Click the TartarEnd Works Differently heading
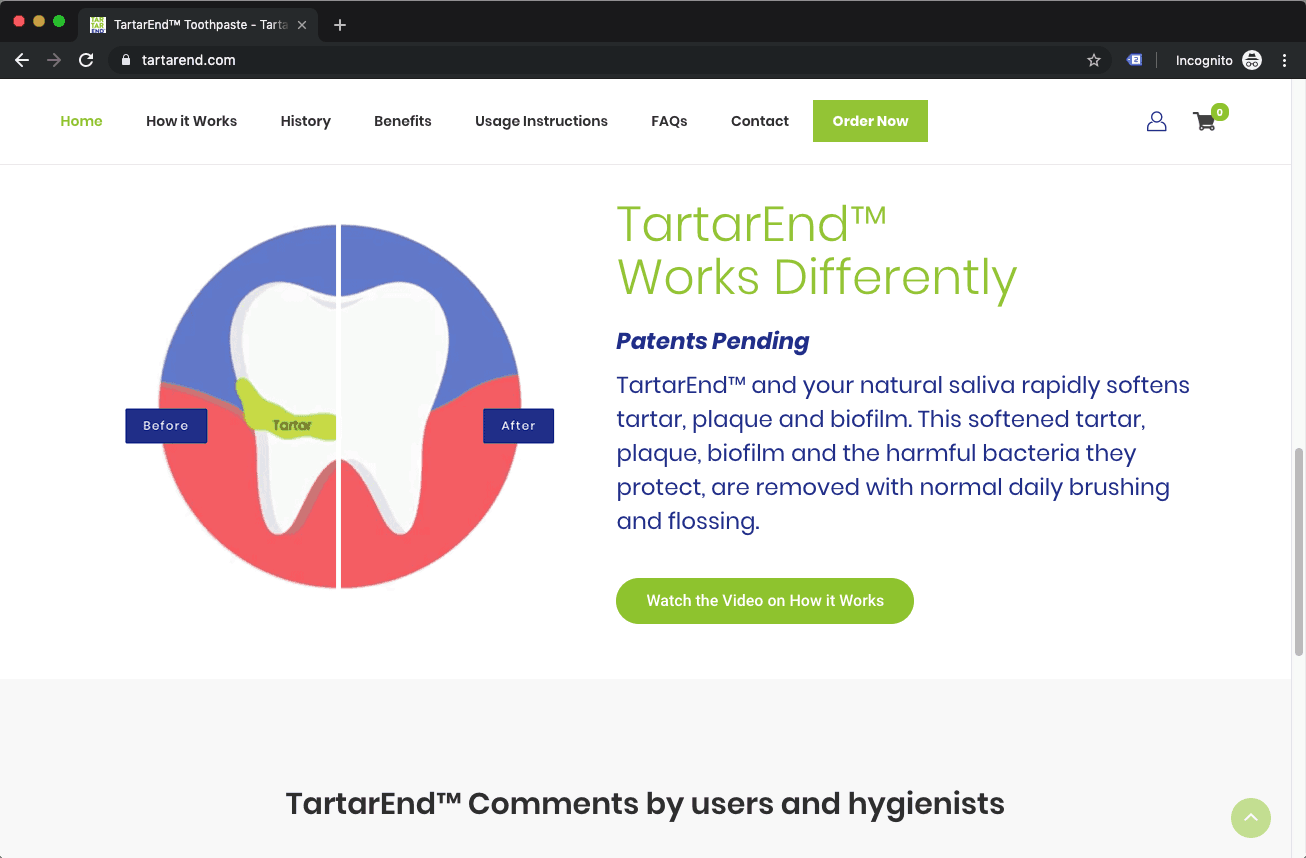1306x858 pixels. [817, 251]
